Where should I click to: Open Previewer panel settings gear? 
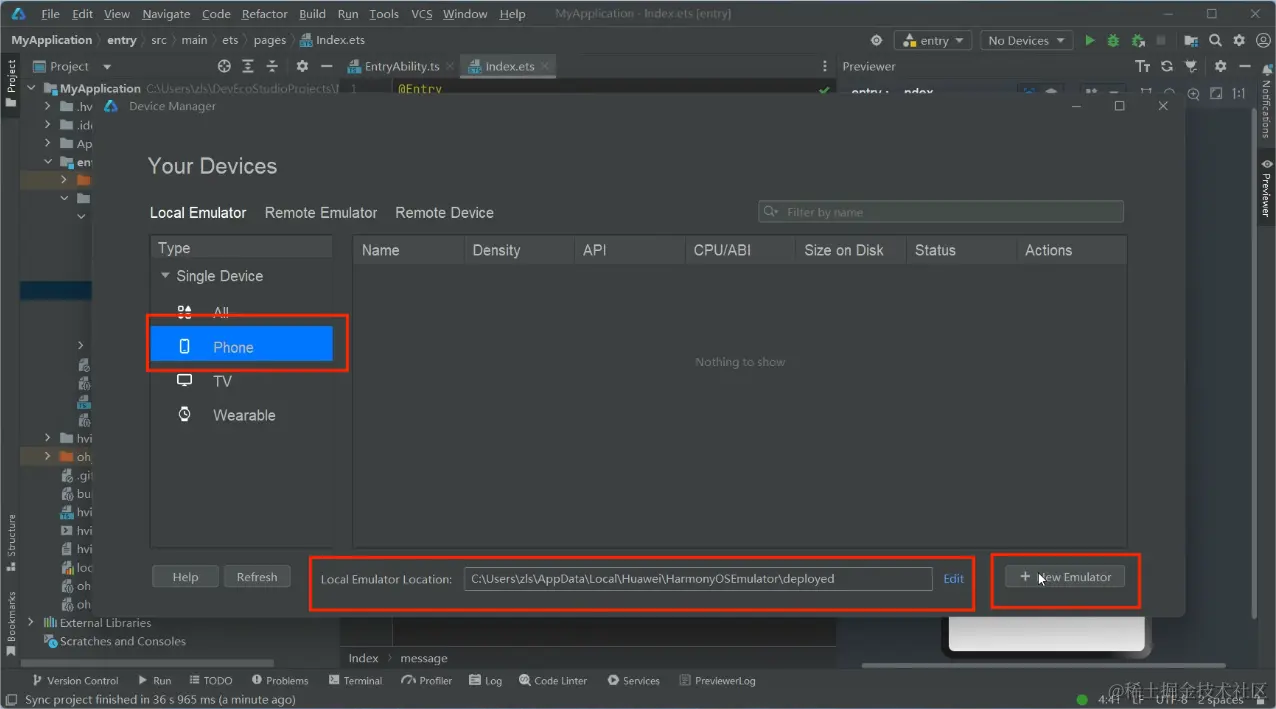1220,66
